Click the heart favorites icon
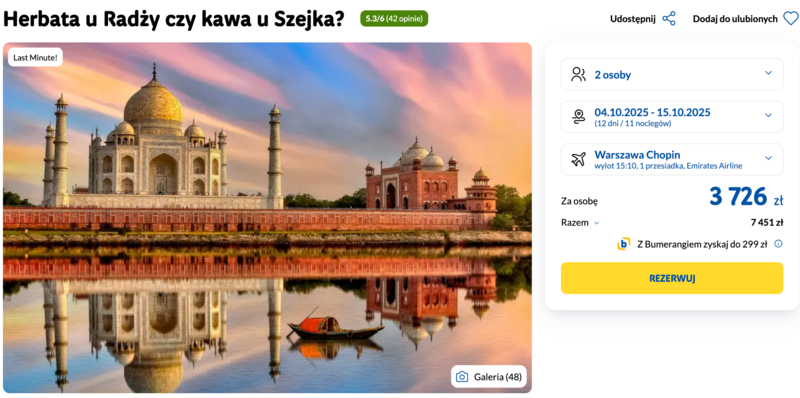The height and width of the screenshot is (398, 800). [790, 19]
